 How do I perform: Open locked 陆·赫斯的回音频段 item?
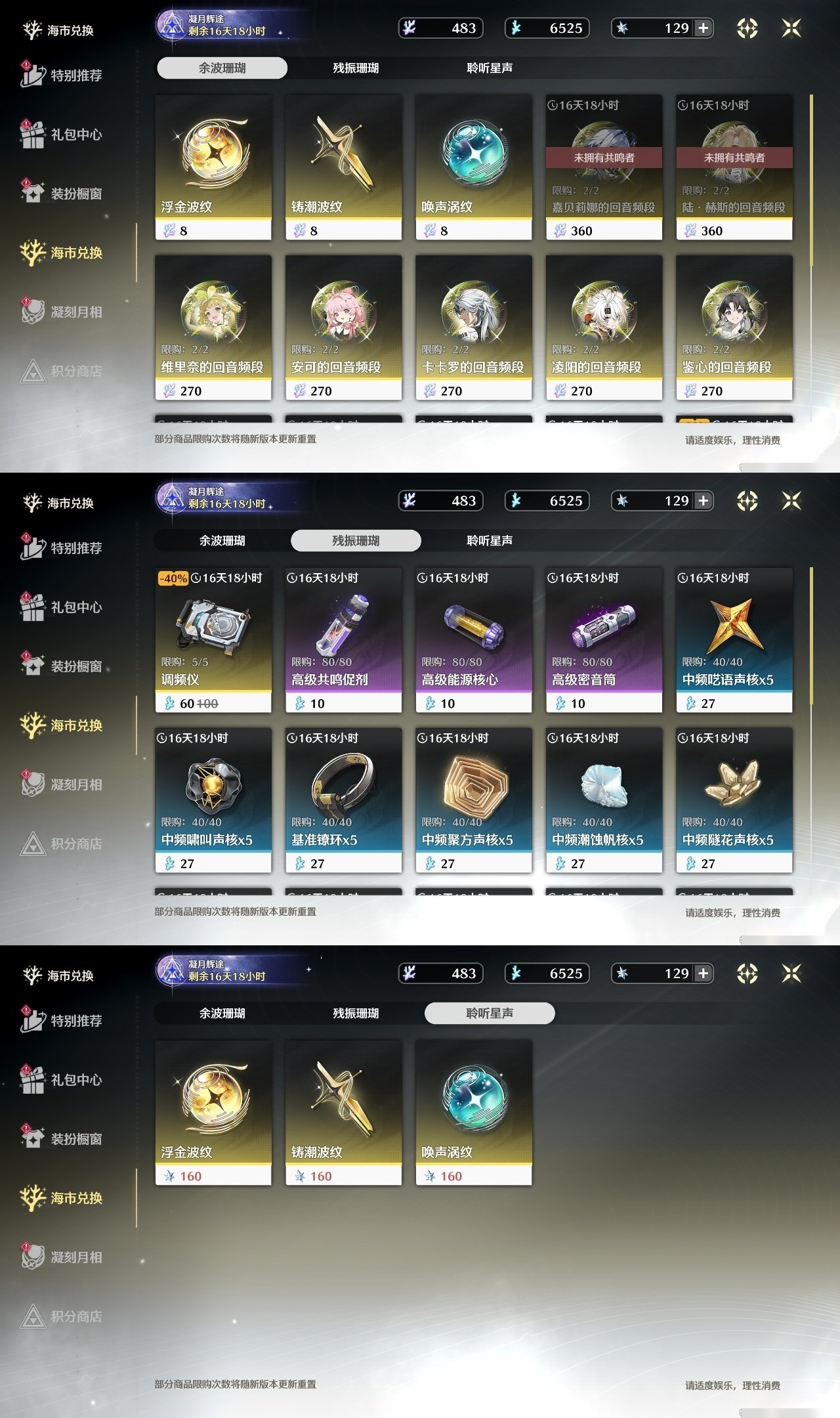click(x=734, y=167)
